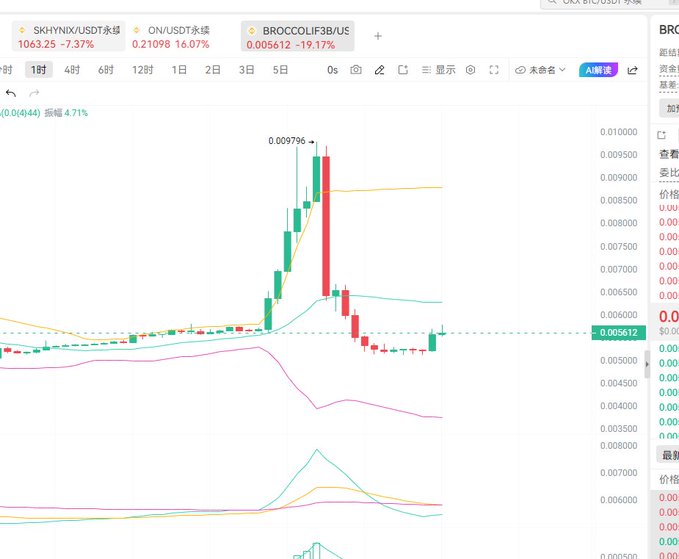
Task: Add a new chart tab with plus icon
Action: tap(378, 36)
